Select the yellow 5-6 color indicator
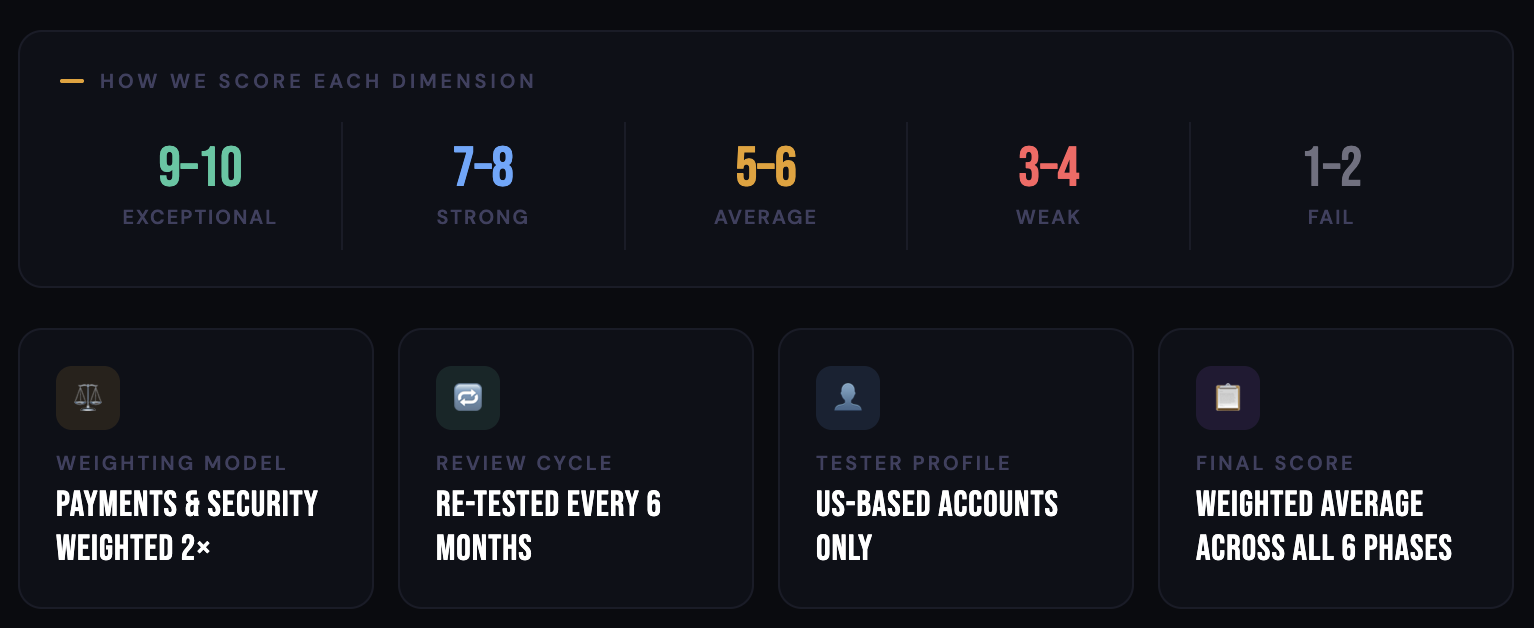 [x=765, y=165]
